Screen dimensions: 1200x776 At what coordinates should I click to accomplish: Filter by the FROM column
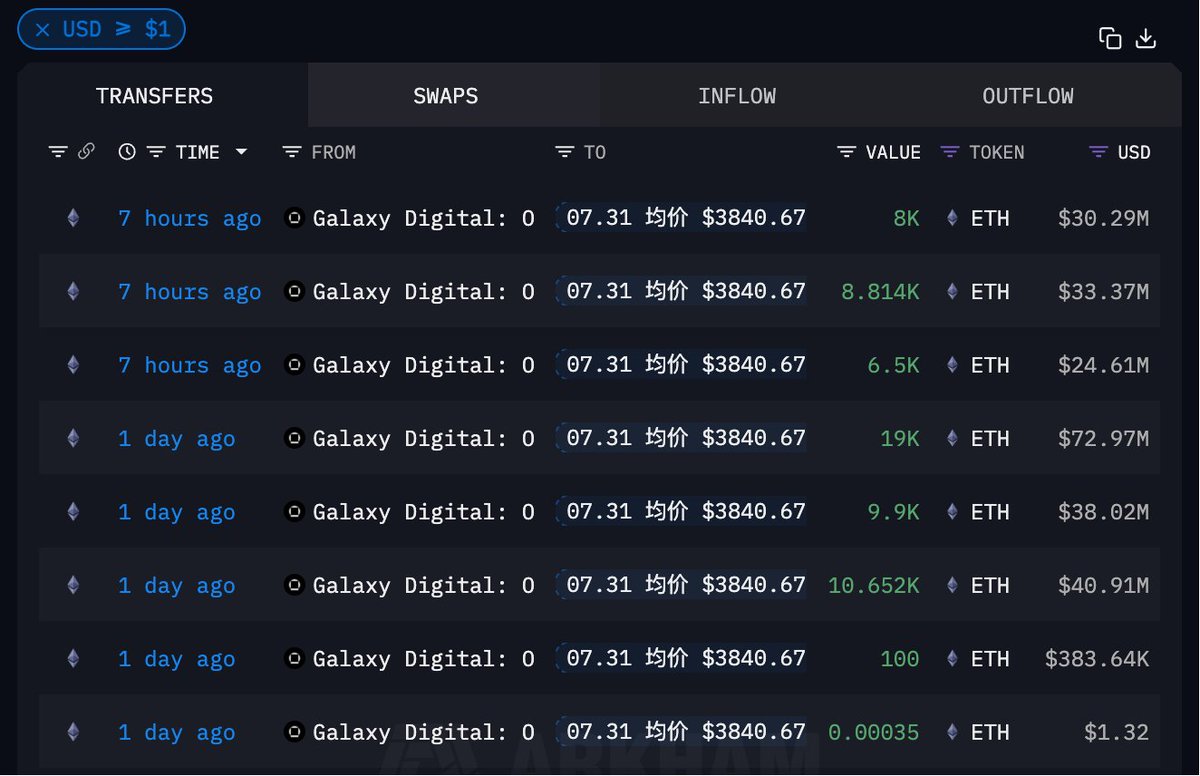(x=292, y=152)
